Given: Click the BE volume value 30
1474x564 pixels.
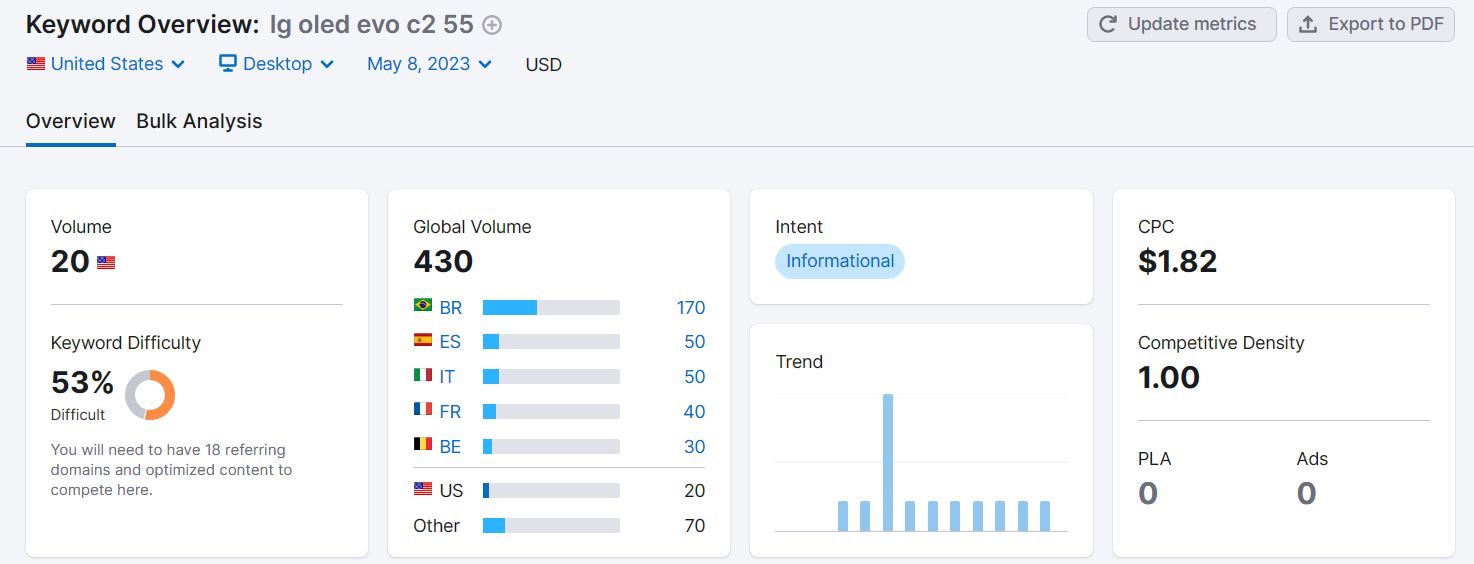Looking at the screenshot, I should pos(695,447).
